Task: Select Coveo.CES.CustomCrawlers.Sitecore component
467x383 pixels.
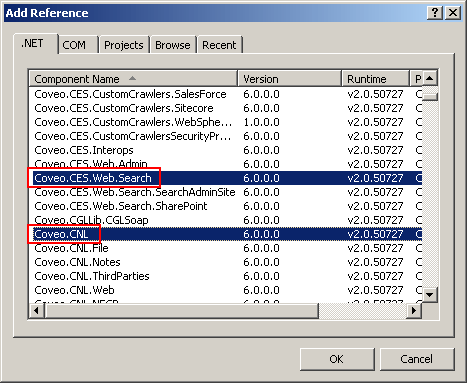Action: [226, 108]
